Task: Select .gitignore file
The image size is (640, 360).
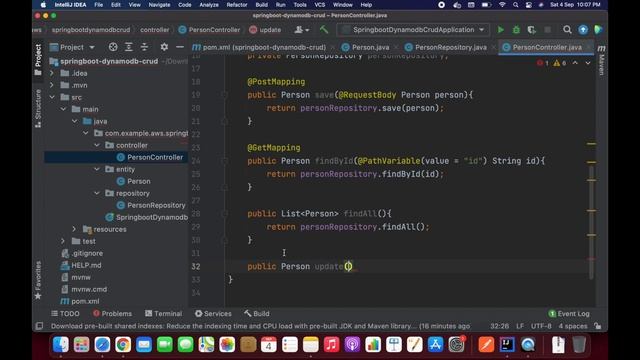Action: tap(87, 253)
